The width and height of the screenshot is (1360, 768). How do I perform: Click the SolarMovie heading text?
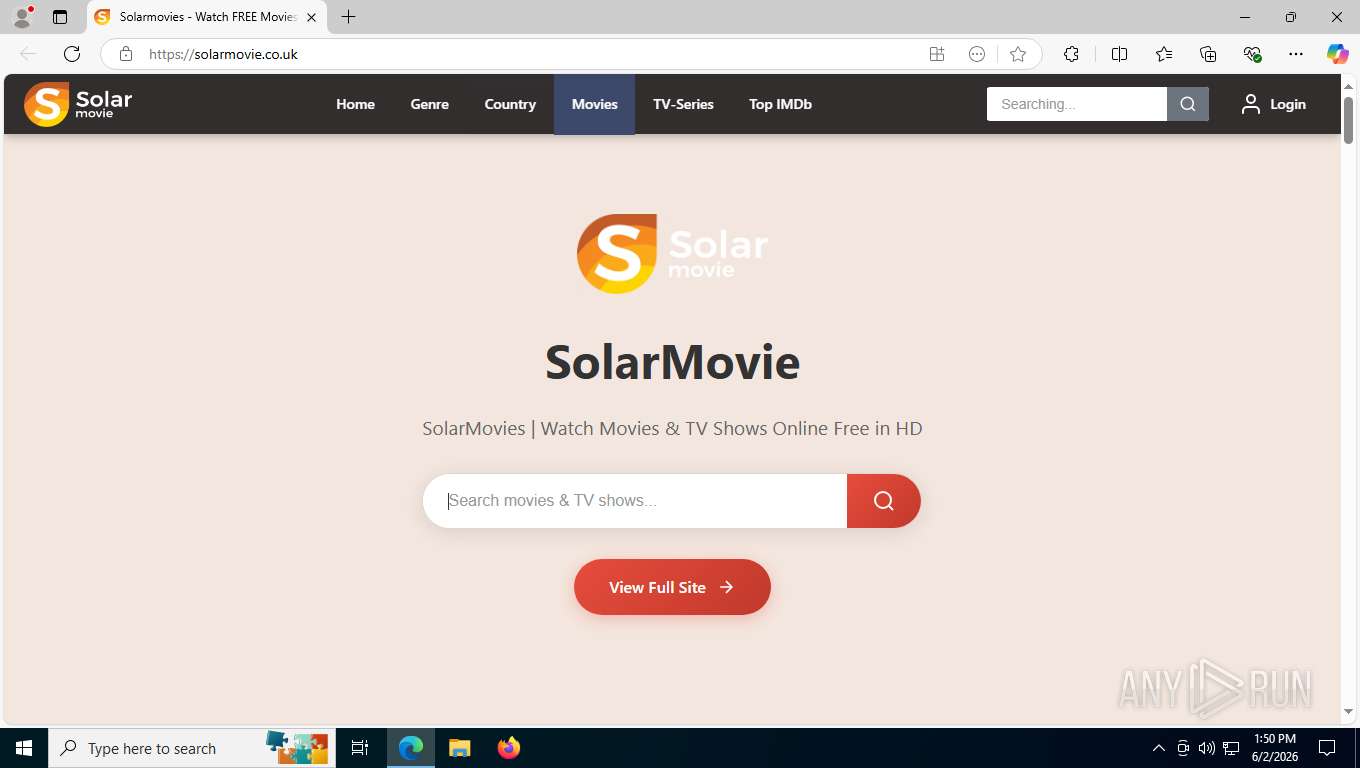click(672, 362)
